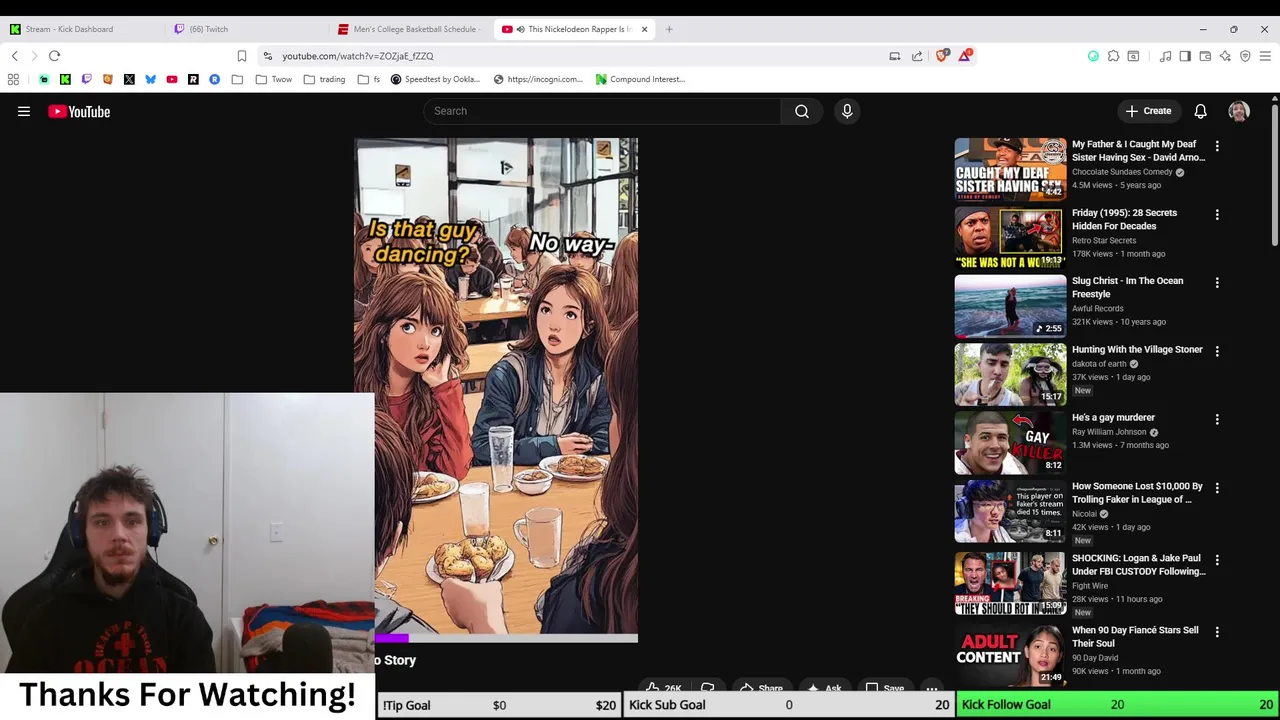1280x720 pixels.
Task: Open the X (Twitter) bookmark
Action: click(129, 79)
